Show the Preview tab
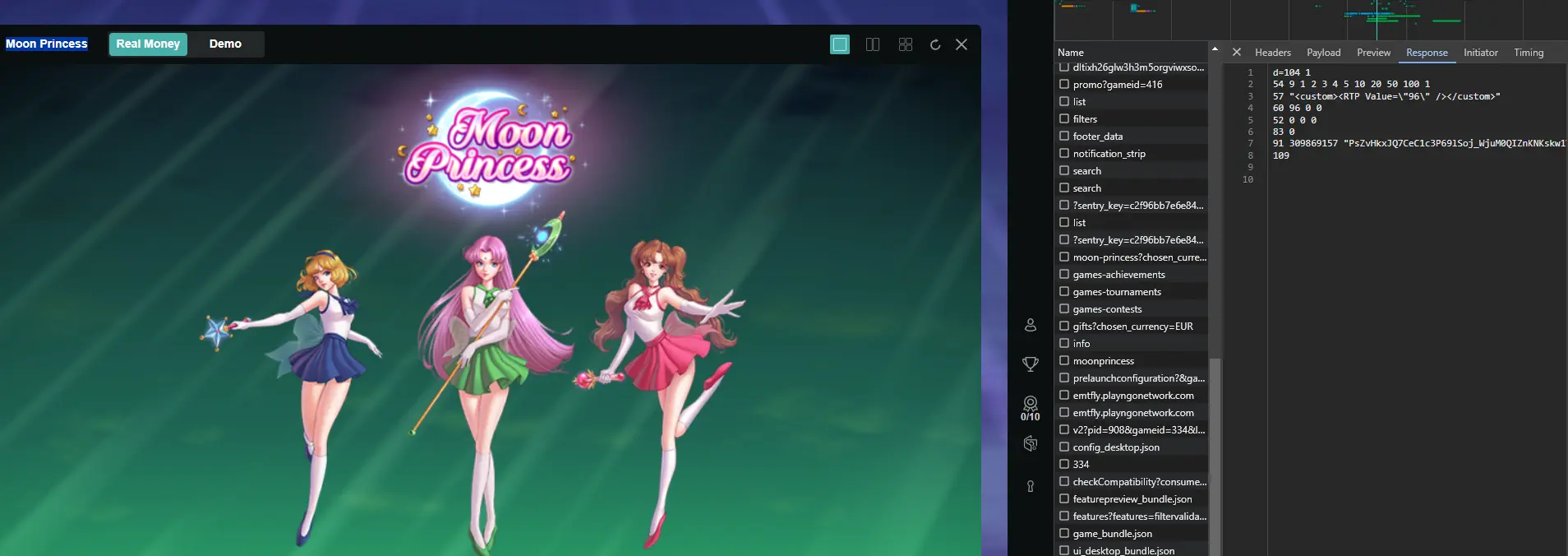 [1374, 53]
